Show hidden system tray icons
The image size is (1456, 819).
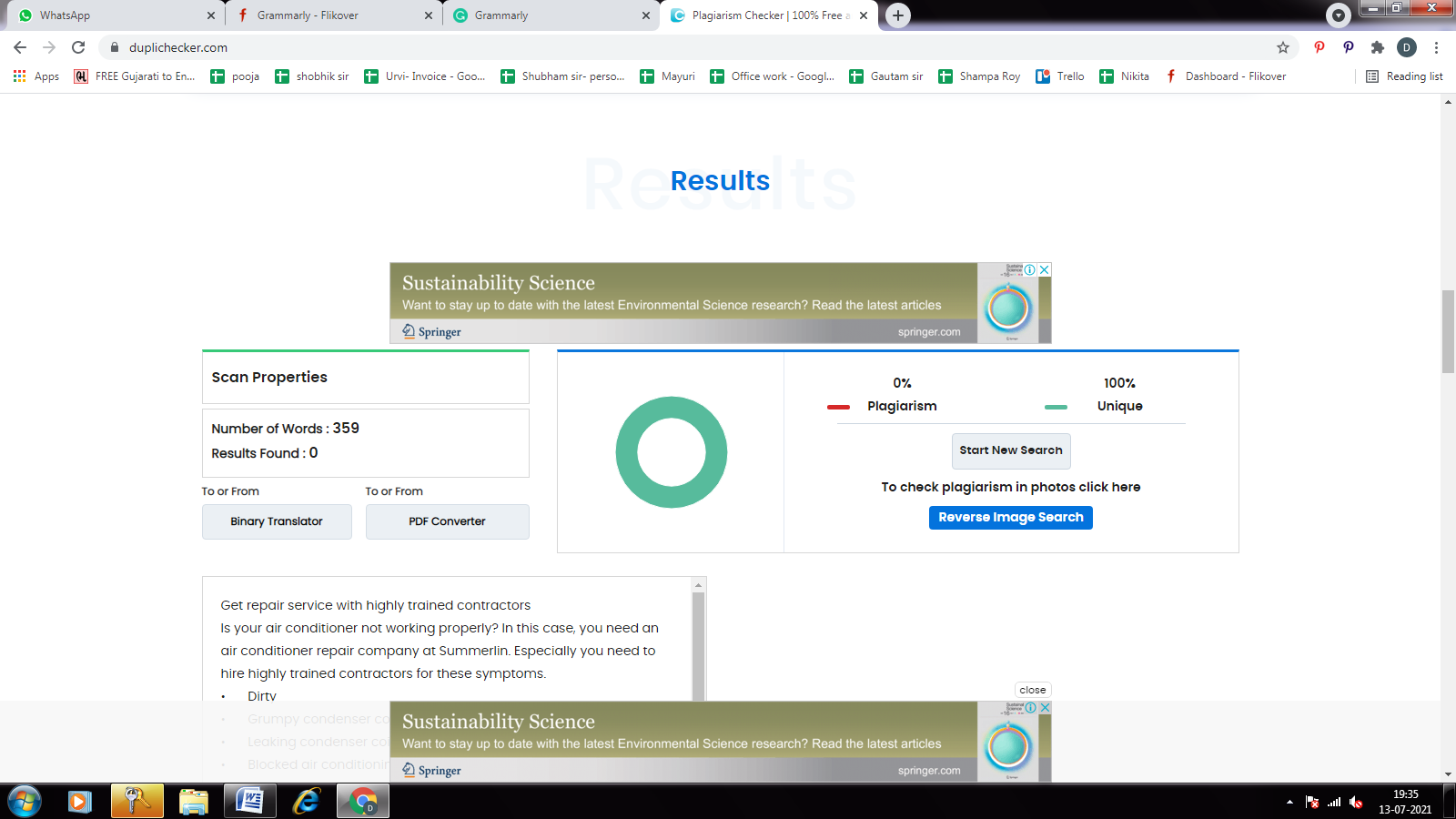(x=1289, y=802)
